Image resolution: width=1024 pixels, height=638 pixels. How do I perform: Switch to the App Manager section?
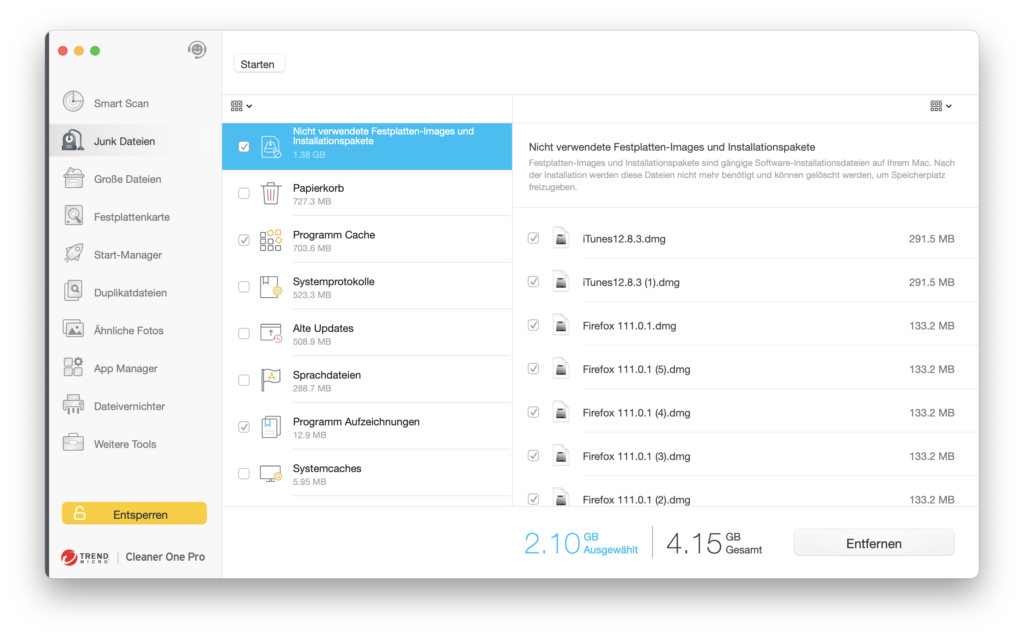click(x=125, y=368)
